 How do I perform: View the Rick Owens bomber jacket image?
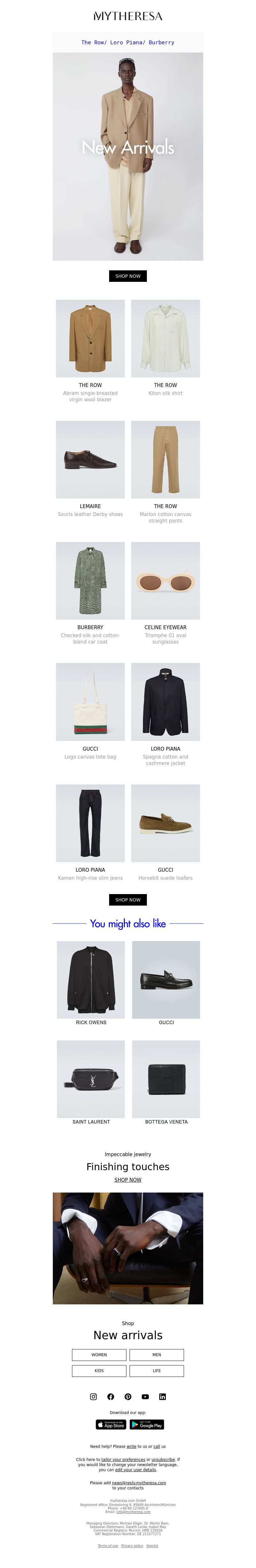(91, 979)
